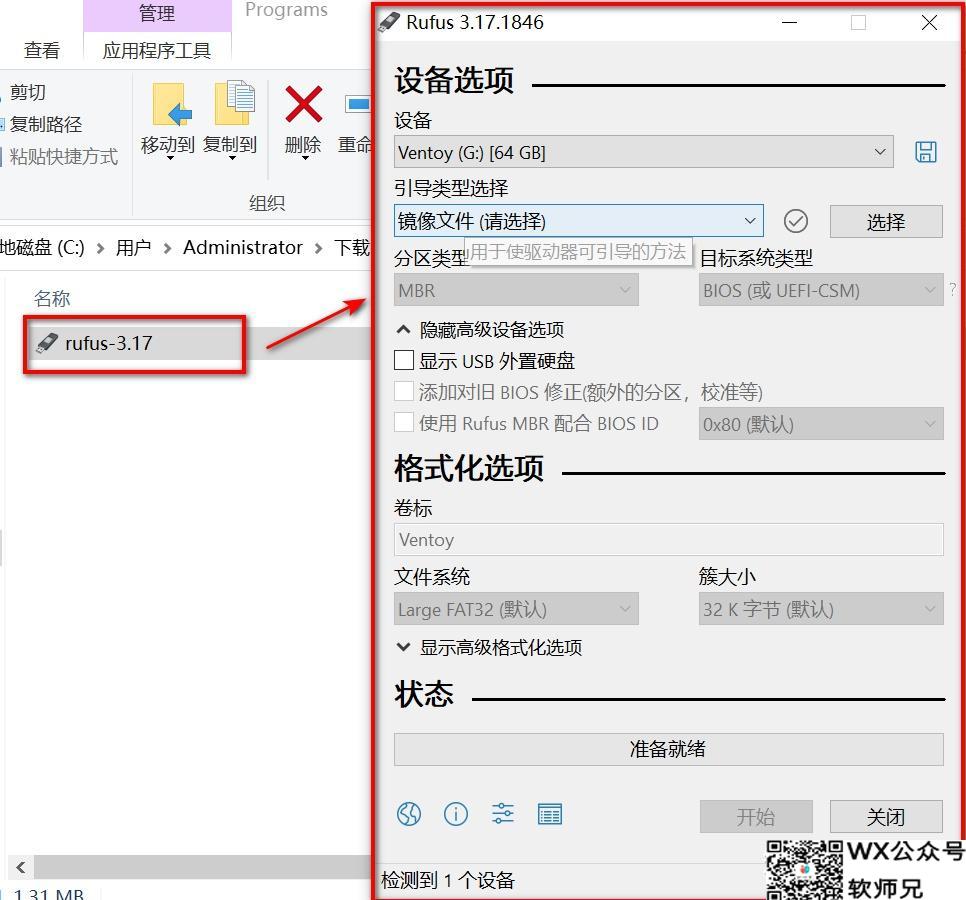966x900 pixels.
Task: Click the 本地磁盘 (C:) breadcrumb
Action: coord(42,248)
